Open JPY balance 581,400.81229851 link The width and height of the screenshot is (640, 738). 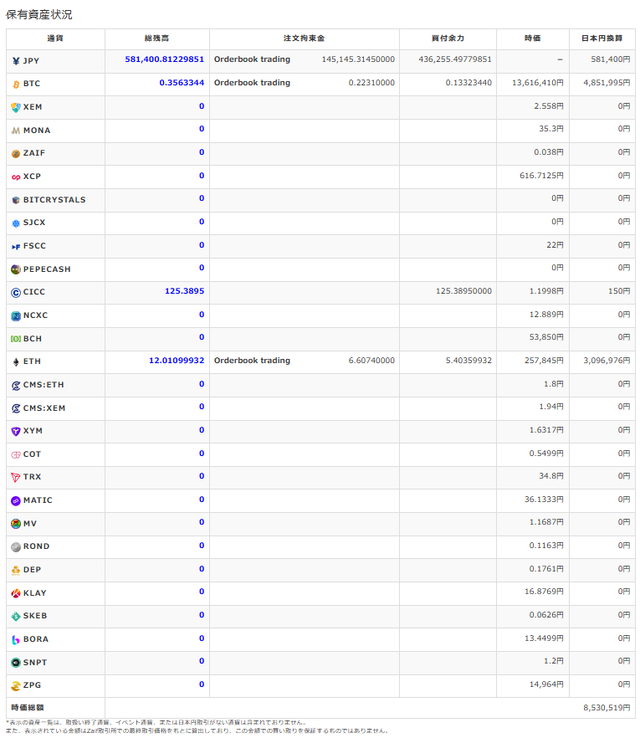click(x=164, y=59)
